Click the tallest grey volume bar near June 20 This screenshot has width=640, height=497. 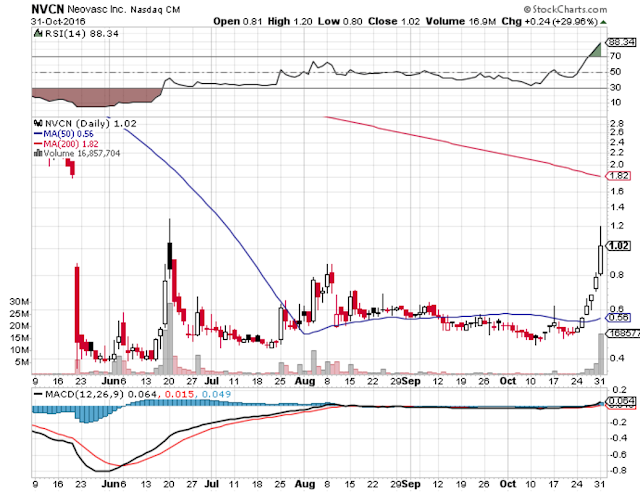[x=169, y=338]
